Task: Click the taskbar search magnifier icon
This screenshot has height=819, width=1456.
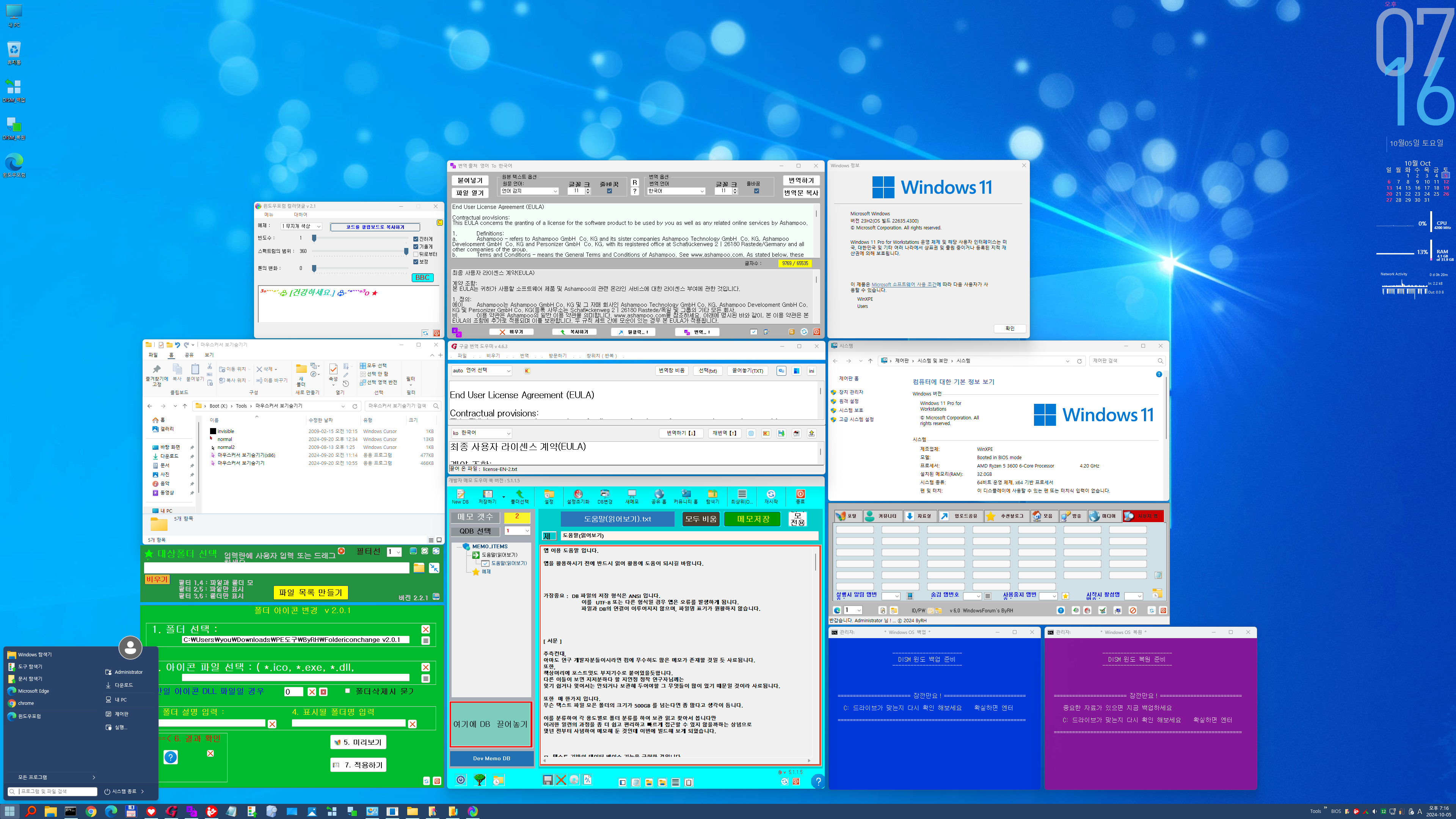Action: click(30, 811)
